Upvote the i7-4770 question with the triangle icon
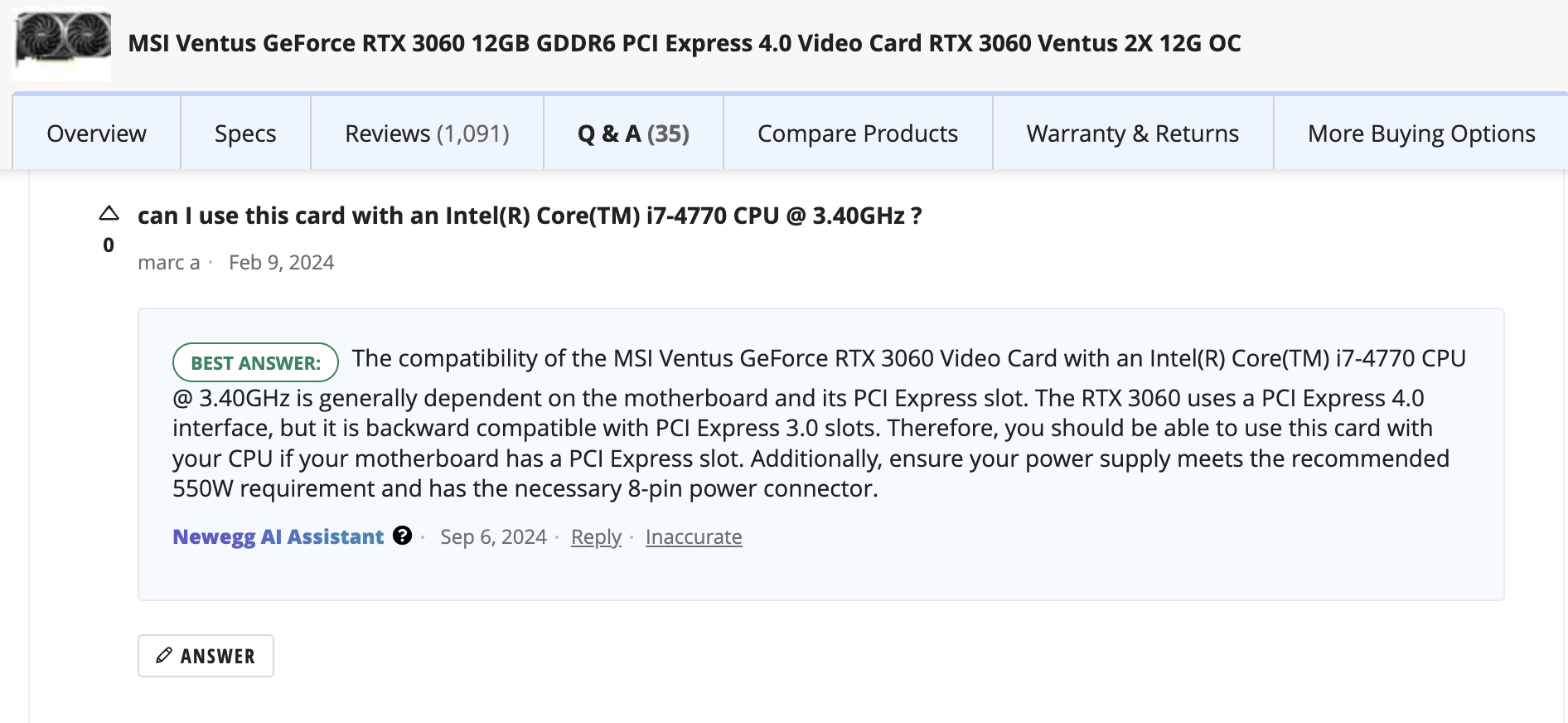 (109, 214)
